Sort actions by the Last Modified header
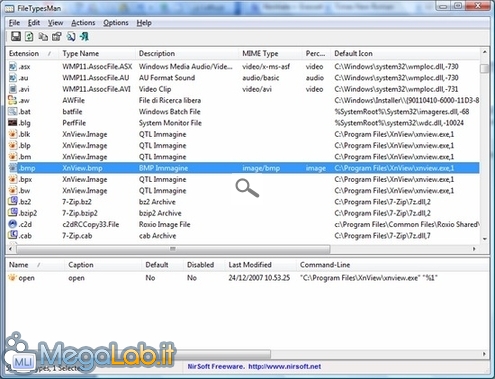 point(261,265)
